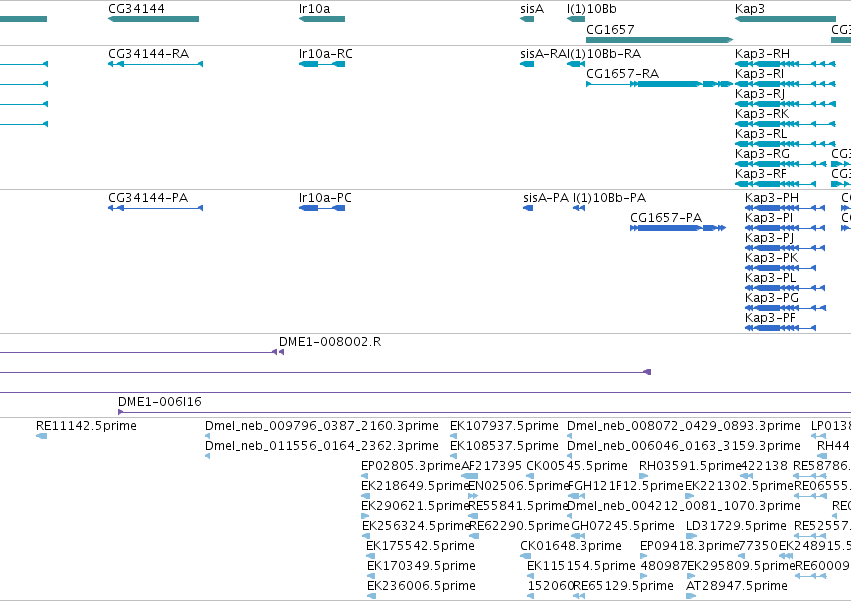This screenshot has height=601, width=851.
Task: Select the Kap3-RK transcript
Action: [785, 124]
